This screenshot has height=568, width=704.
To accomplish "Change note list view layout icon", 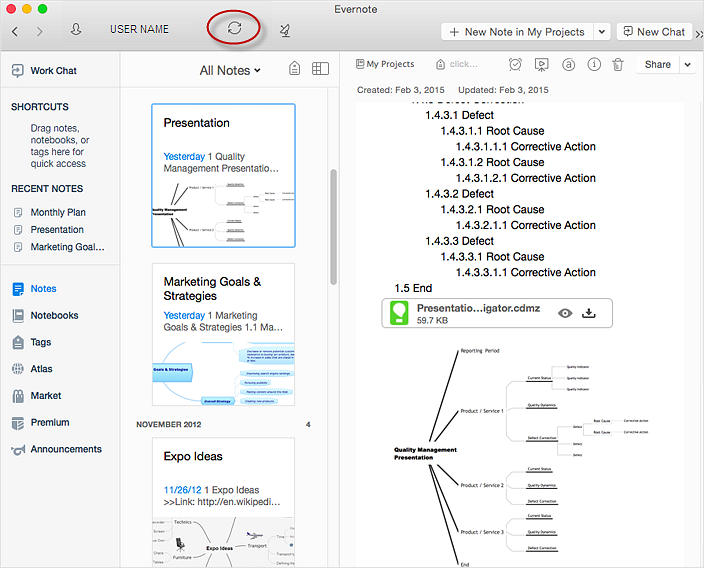I will [320, 68].
